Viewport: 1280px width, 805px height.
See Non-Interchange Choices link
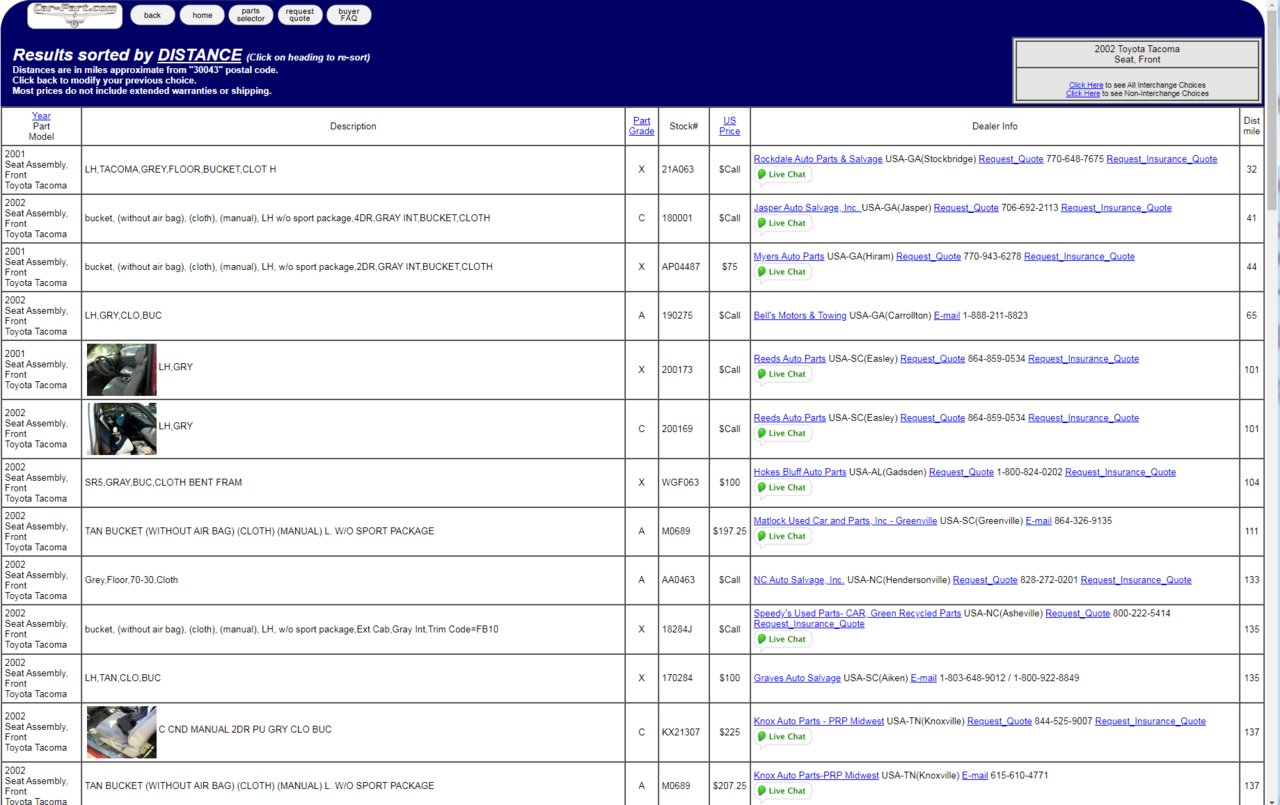click(x=1083, y=93)
